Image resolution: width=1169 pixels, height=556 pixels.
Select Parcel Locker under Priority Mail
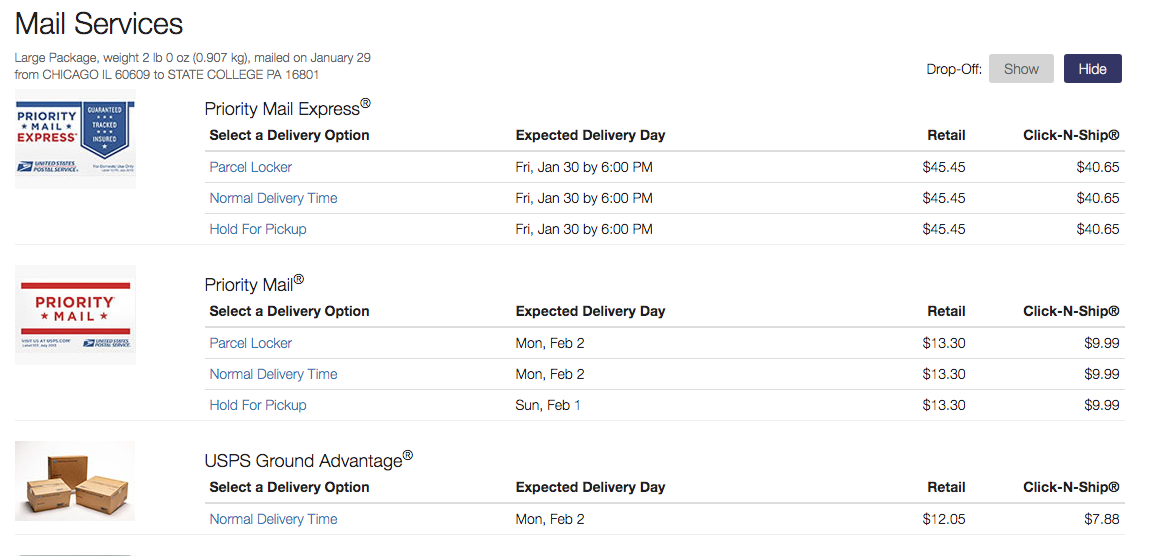[x=251, y=343]
